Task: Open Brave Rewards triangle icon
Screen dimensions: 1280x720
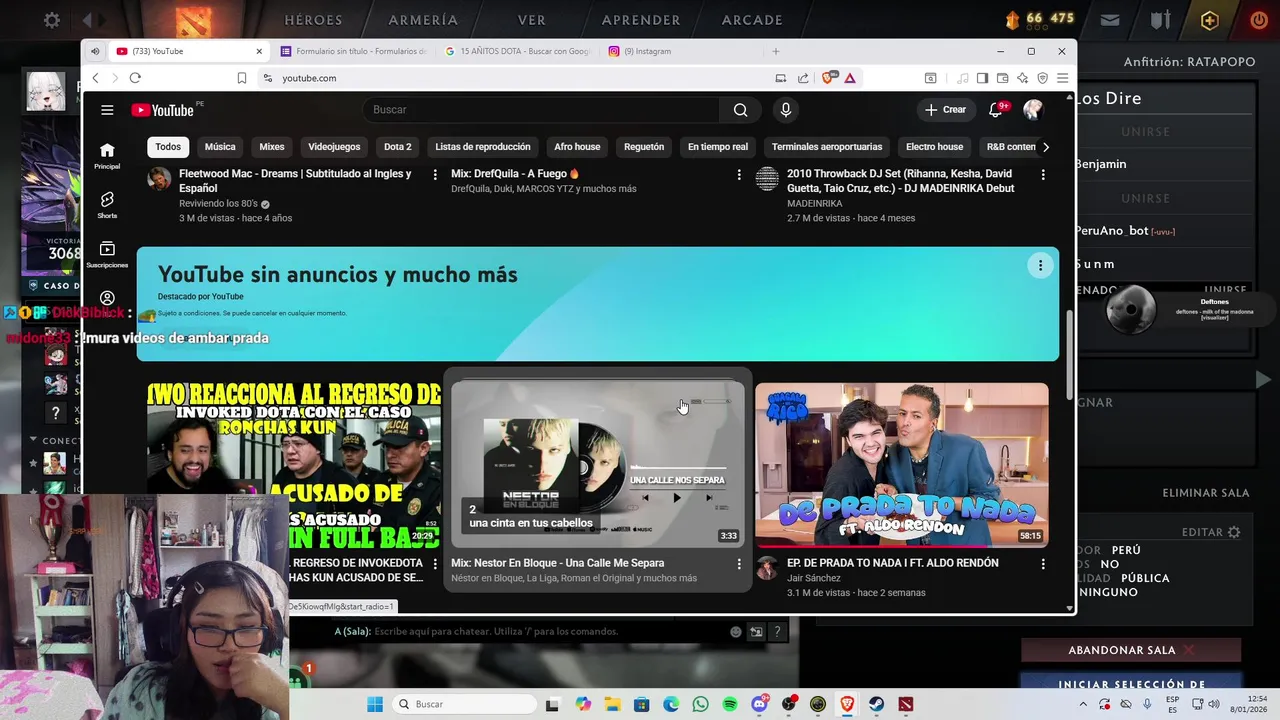Action: click(849, 78)
